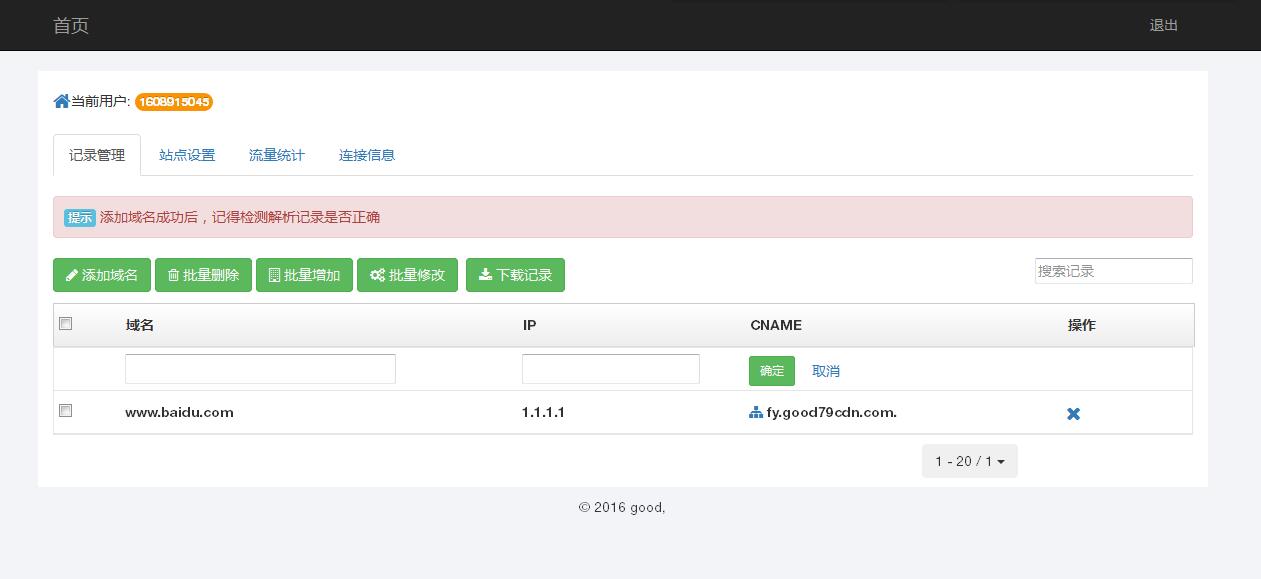Switch to the 站点设置 tab
The height and width of the screenshot is (579, 1261).
tap(187, 155)
